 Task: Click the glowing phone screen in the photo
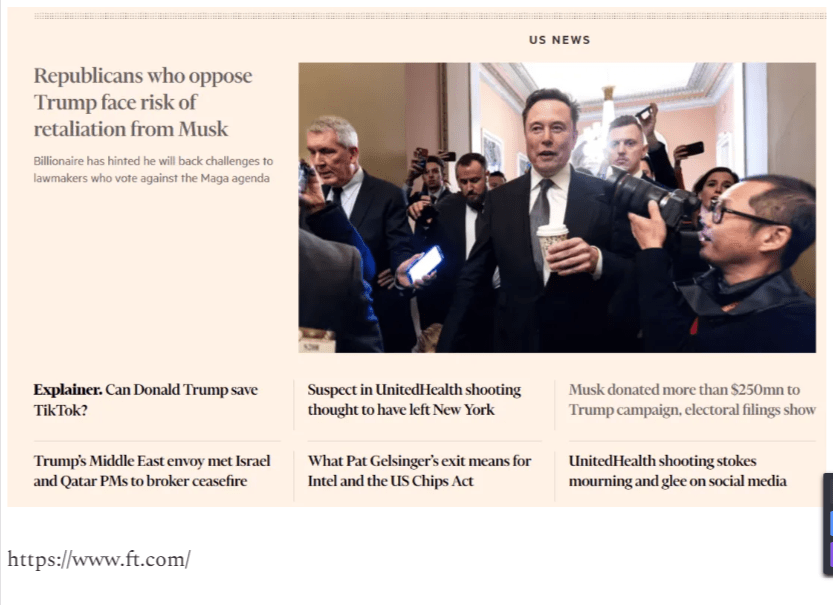point(425,264)
